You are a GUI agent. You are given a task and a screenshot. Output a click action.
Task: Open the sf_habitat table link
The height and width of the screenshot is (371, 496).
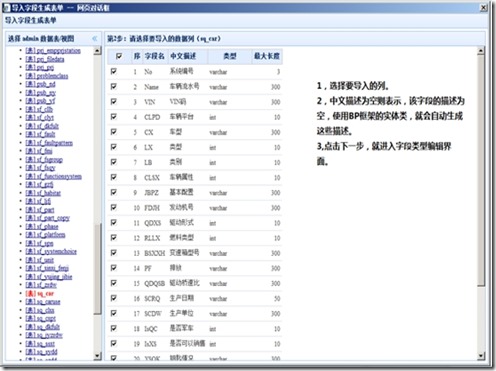point(43,193)
